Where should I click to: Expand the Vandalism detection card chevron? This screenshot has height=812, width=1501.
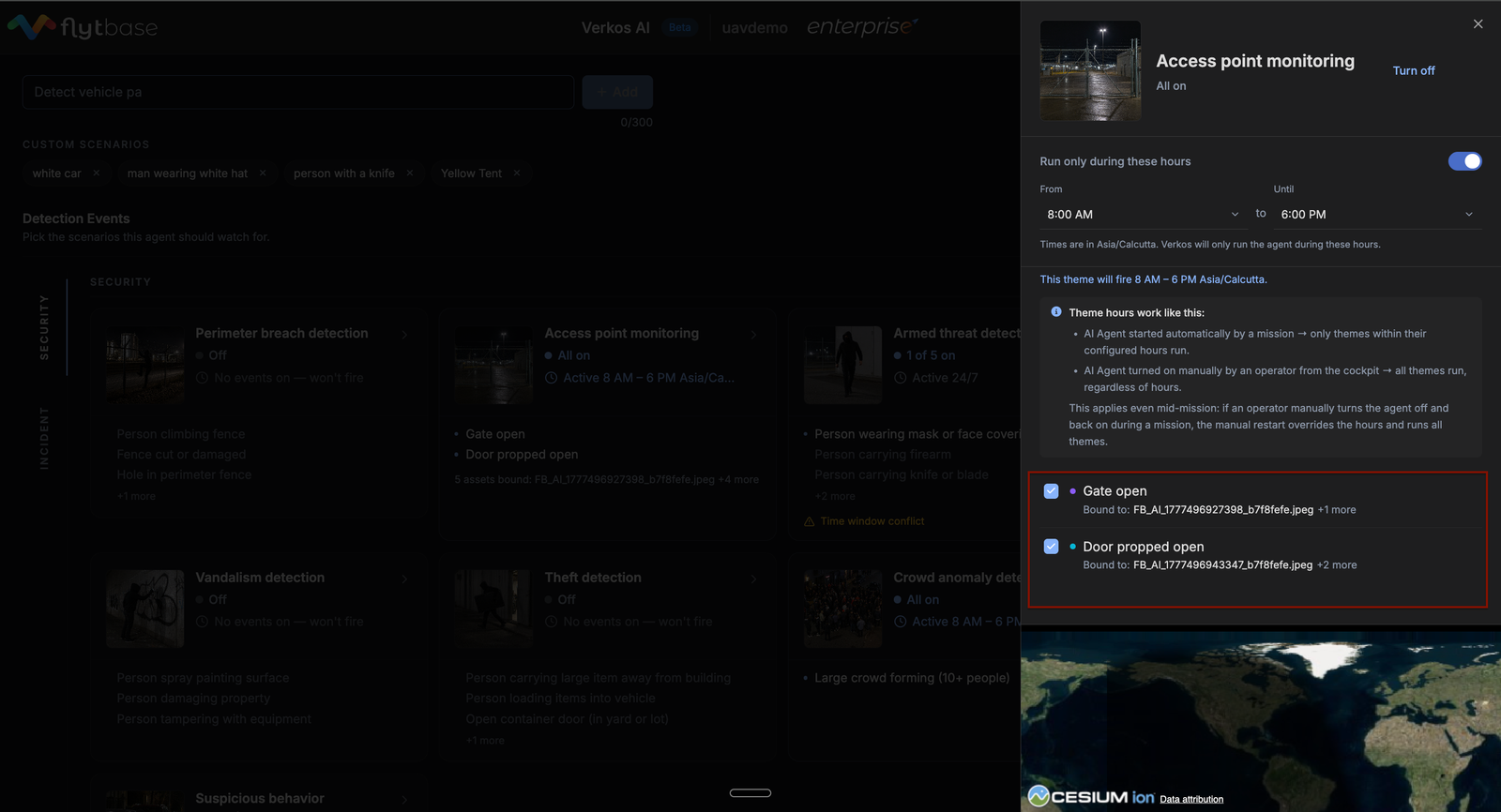coord(404,579)
